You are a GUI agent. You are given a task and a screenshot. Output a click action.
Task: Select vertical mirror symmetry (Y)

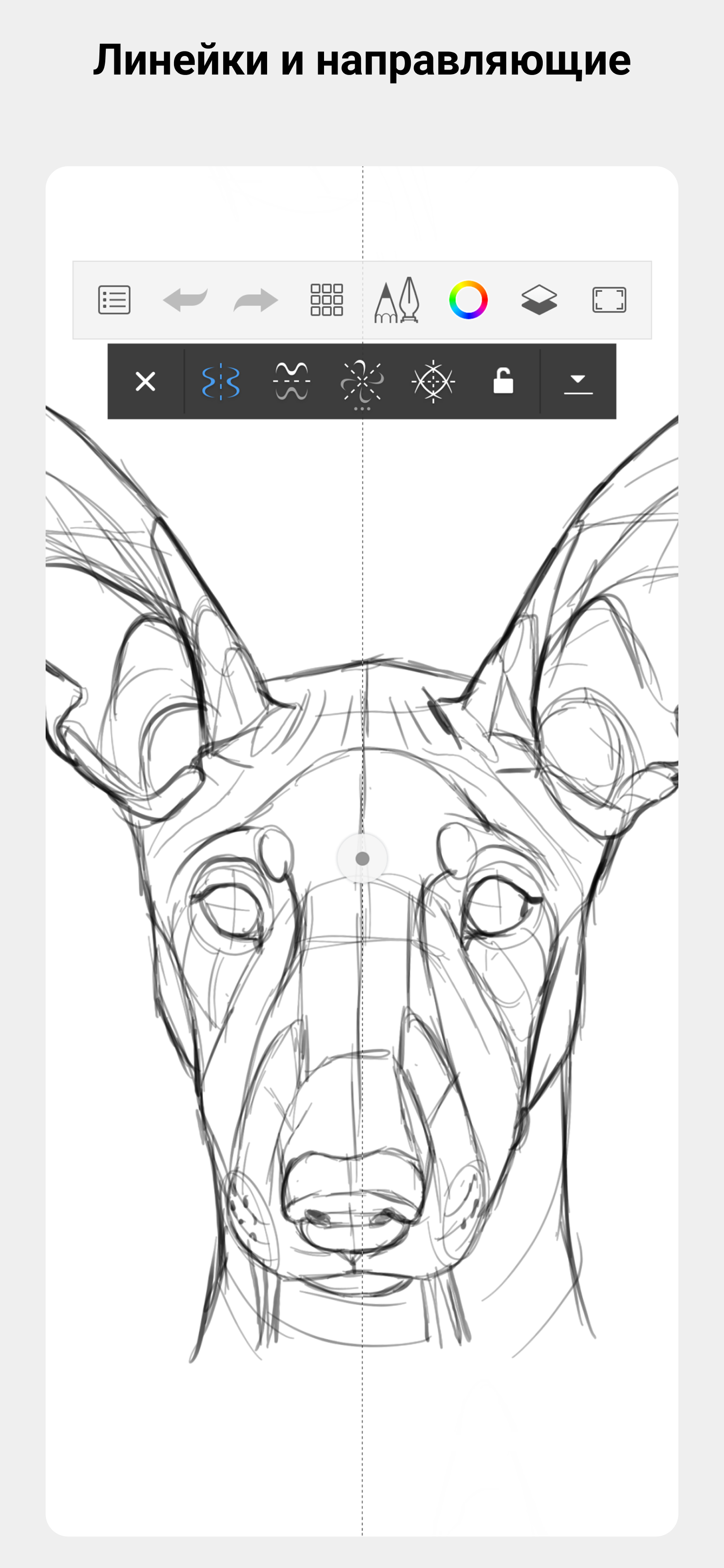[x=221, y=382]
